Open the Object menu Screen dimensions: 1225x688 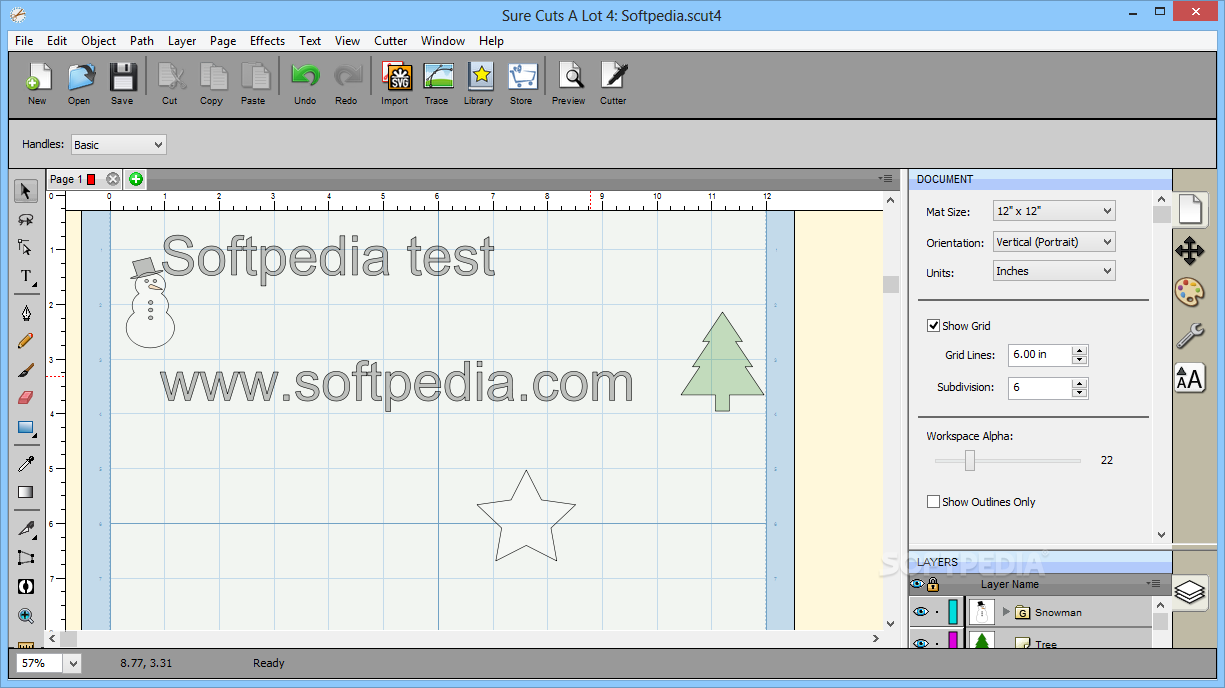click(99, 41)
